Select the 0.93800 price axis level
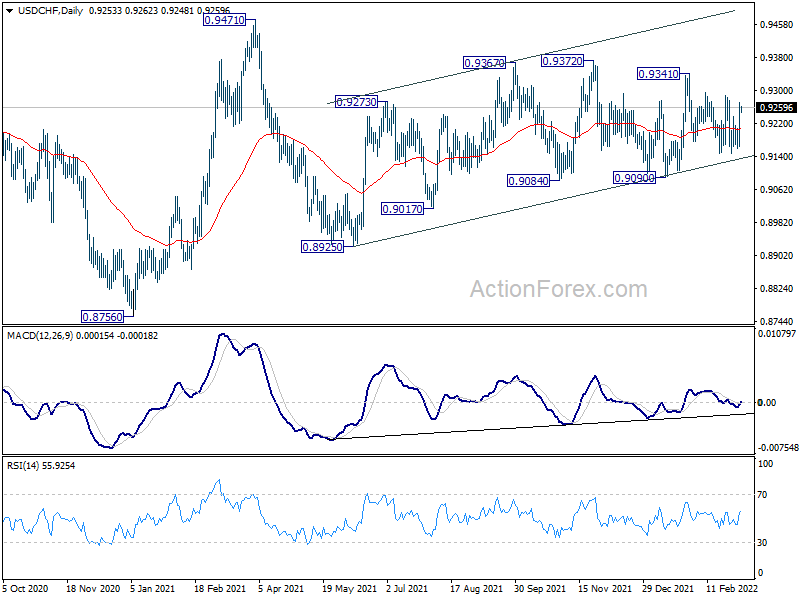This screenshot has height=600, width=800. coord(777,58)
